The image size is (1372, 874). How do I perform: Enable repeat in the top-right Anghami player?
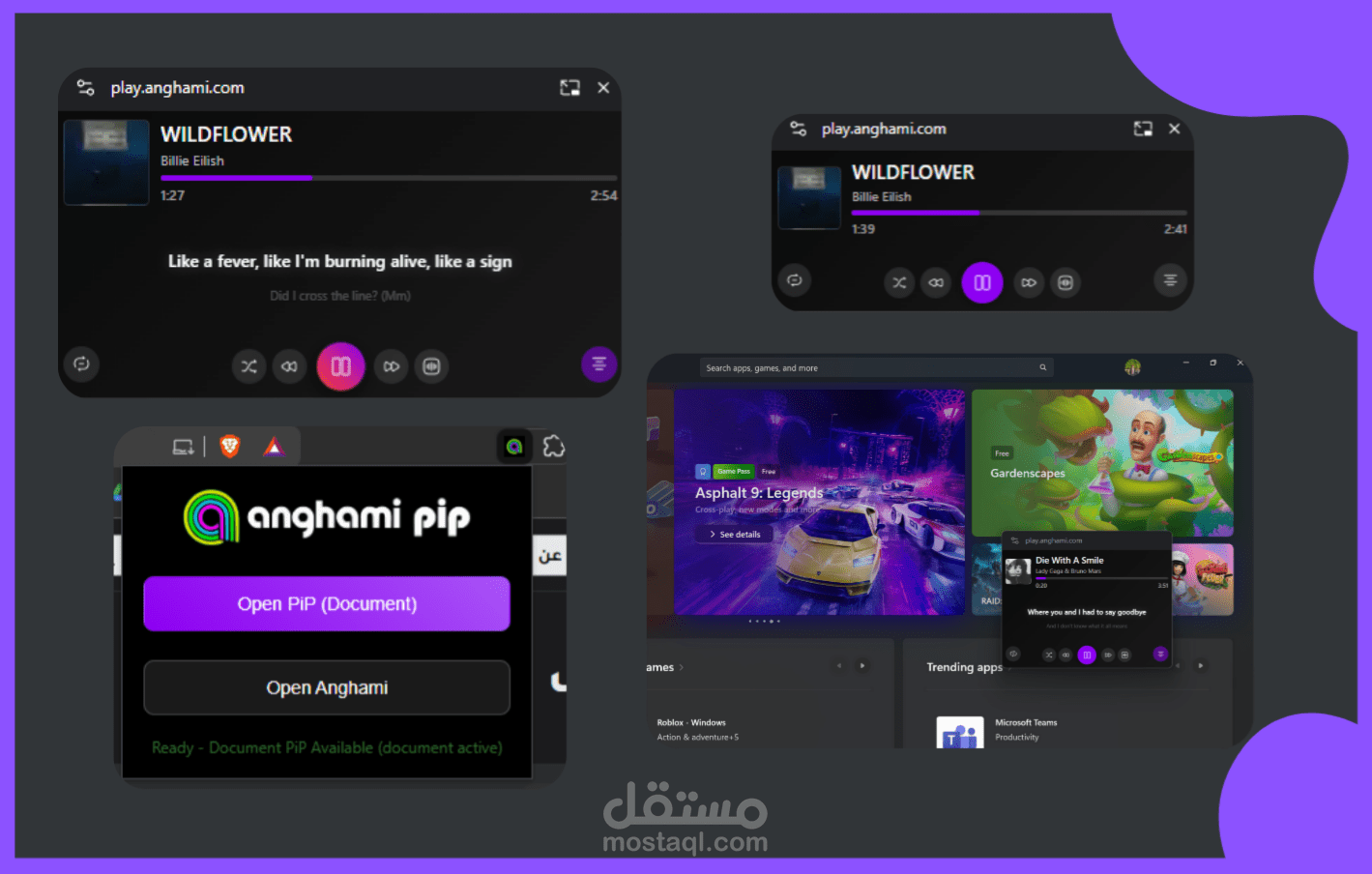794,280
